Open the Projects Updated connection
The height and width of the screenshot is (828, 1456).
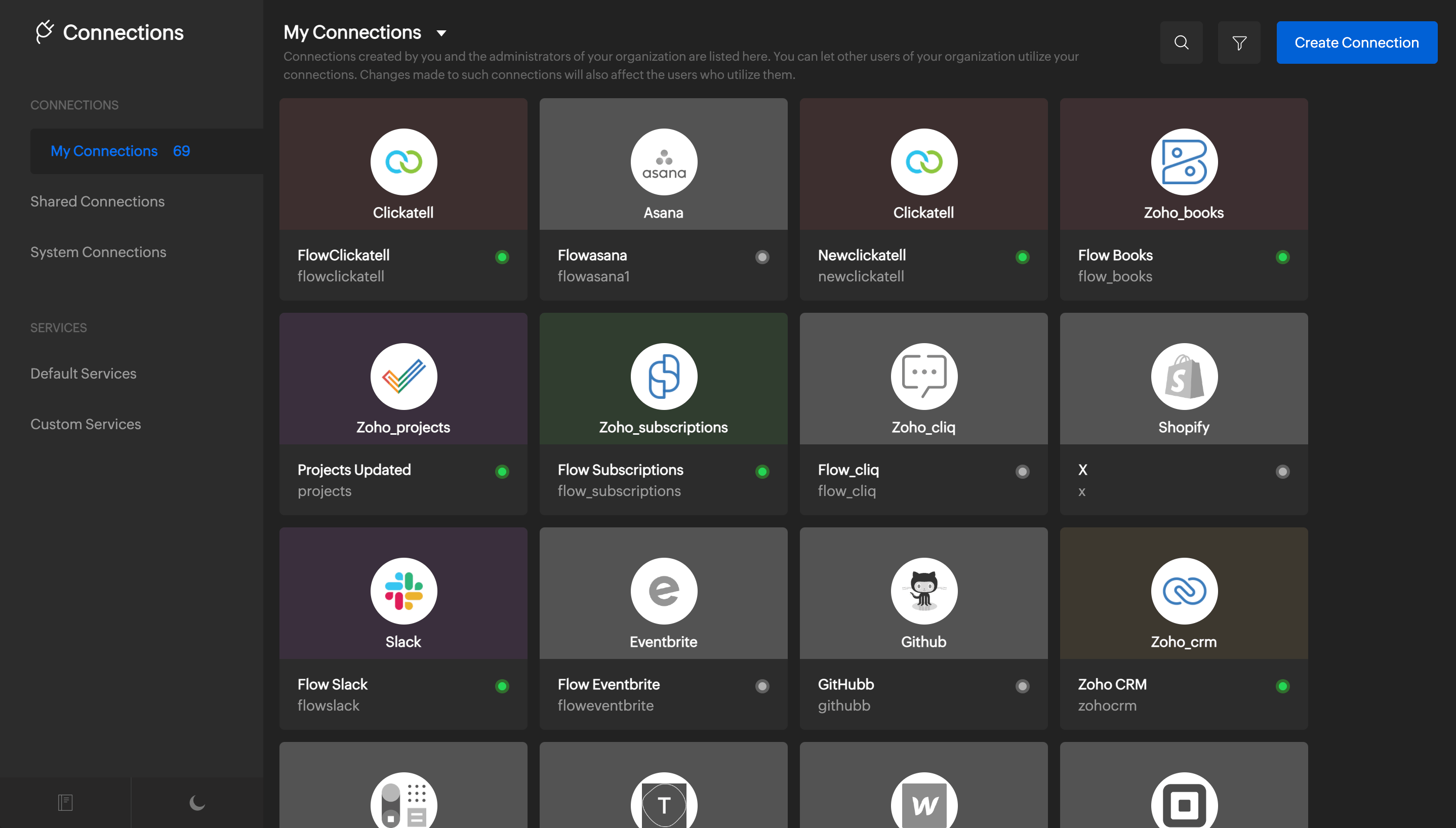(x=354, y=470)
